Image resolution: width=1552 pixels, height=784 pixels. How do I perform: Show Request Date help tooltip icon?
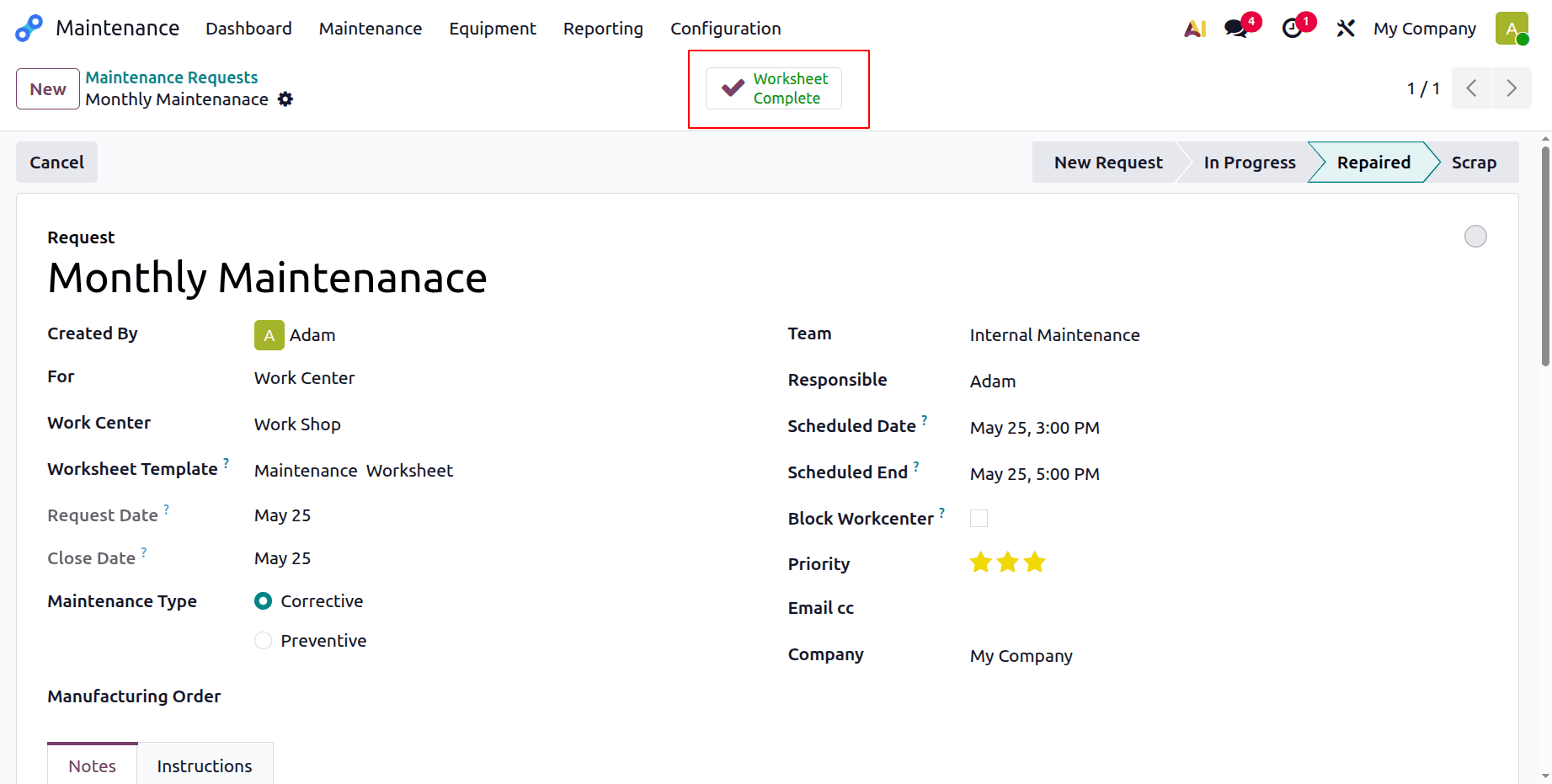tap(167, 509)
